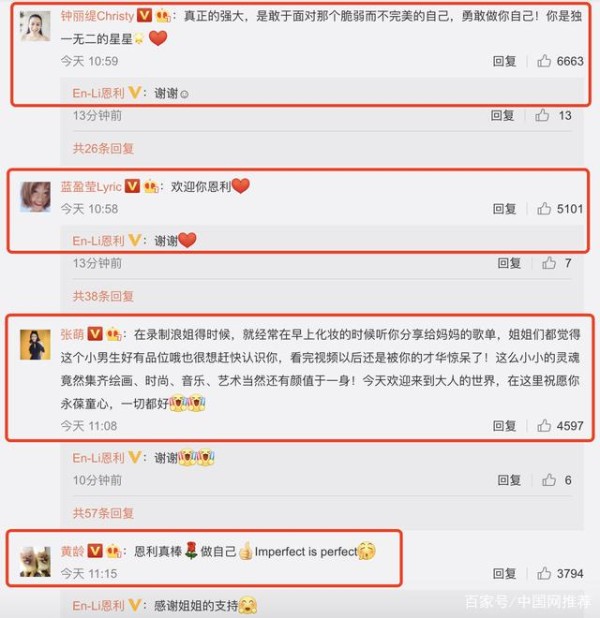Click verified badge next to 钟丽缇Christy
This screenshot has width=600, height=618.
click(144, 16)
